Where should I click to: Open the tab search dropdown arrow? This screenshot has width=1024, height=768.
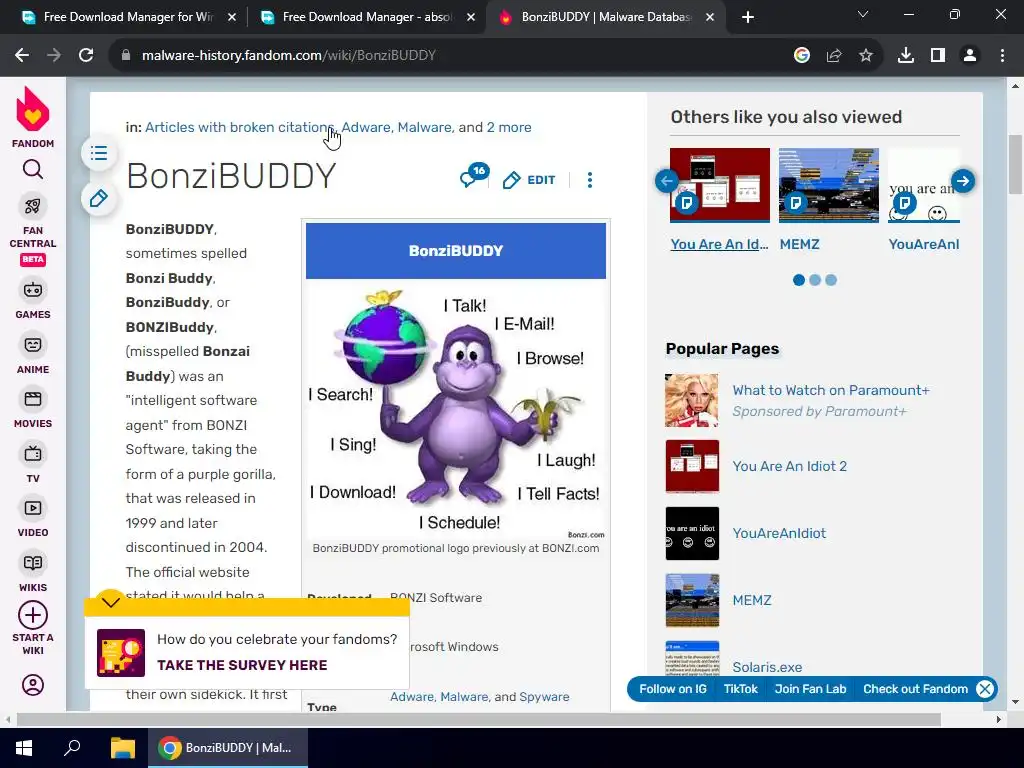click(x=863, y=14)
